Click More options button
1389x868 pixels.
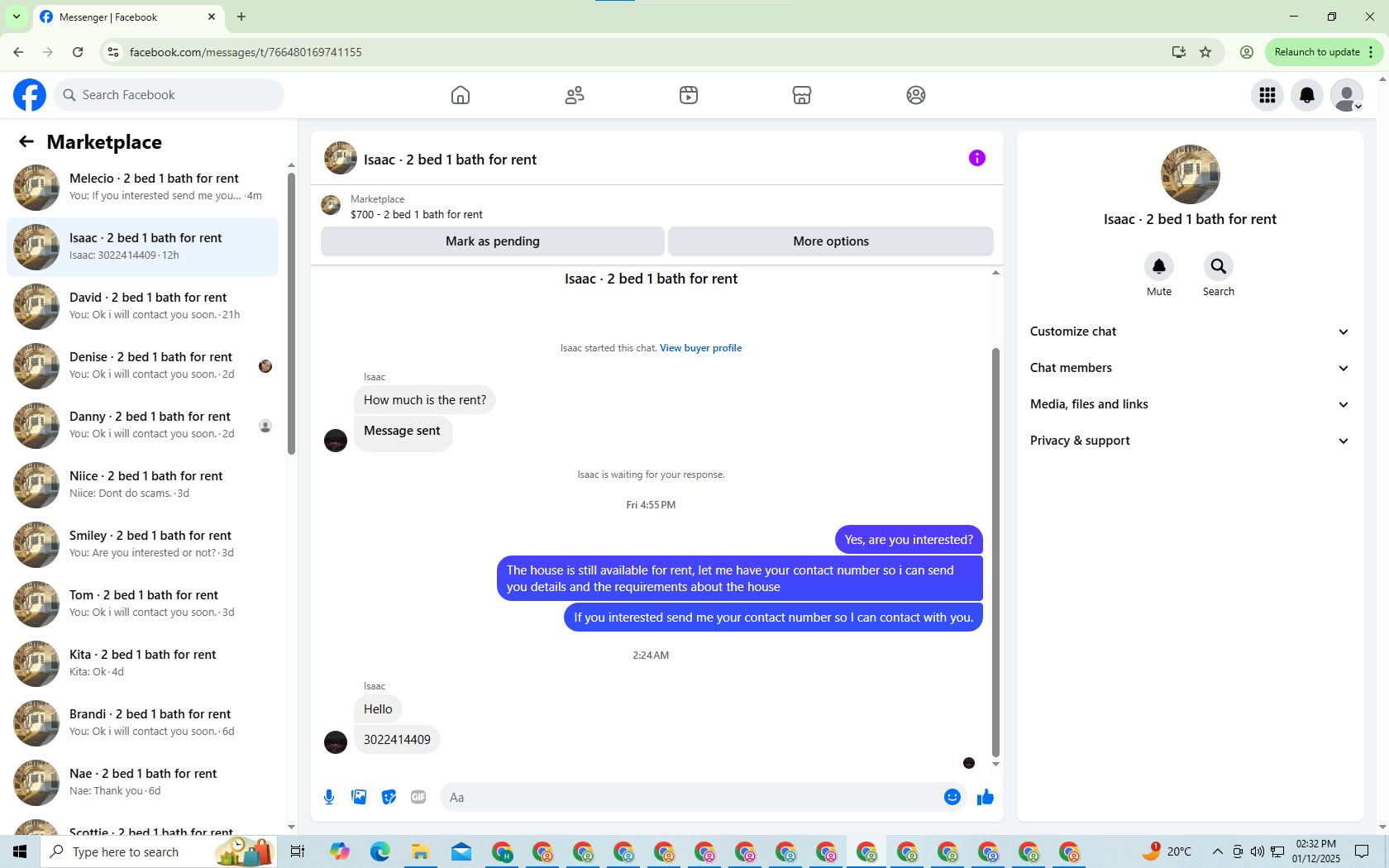[x=831, y=241]
